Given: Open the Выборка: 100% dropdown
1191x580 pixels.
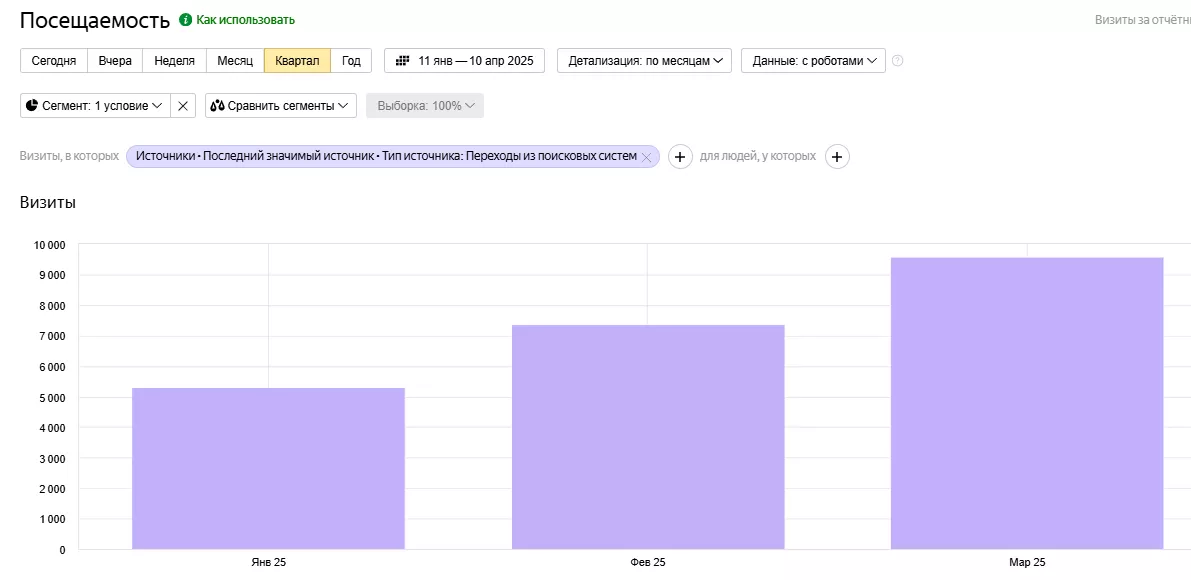Looking at the screenshot, I should 425,106.
